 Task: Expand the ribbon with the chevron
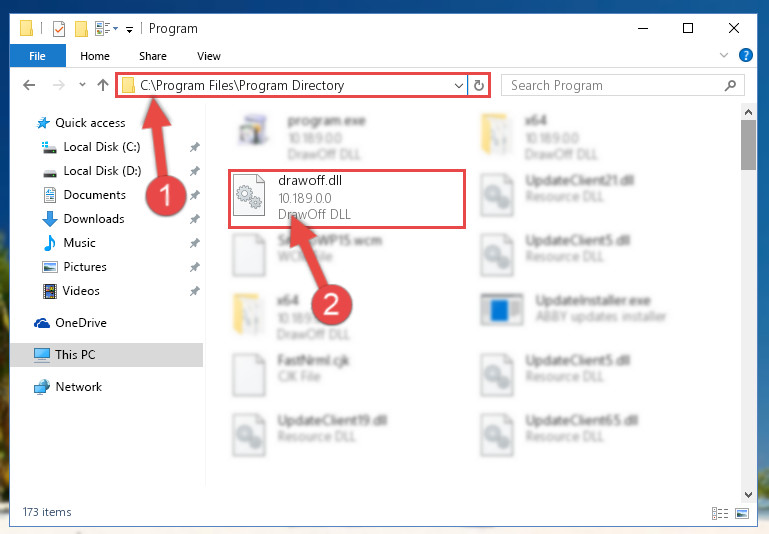pyautogui.click(x=723, y=55)
